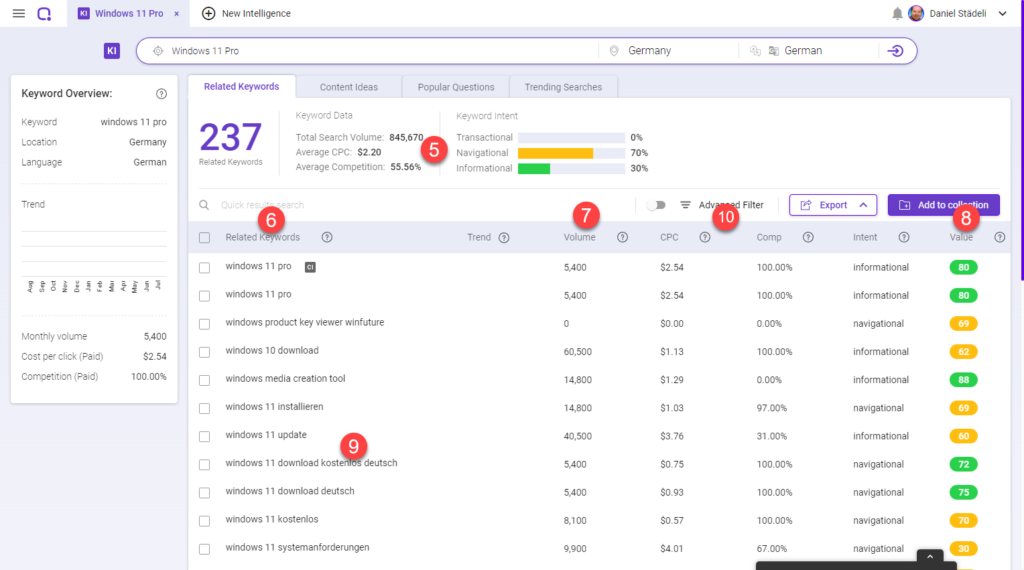Open the Advanced Filter options
Screen dimensions: 1024x570
pyautogui.click(x=722, y=205)
